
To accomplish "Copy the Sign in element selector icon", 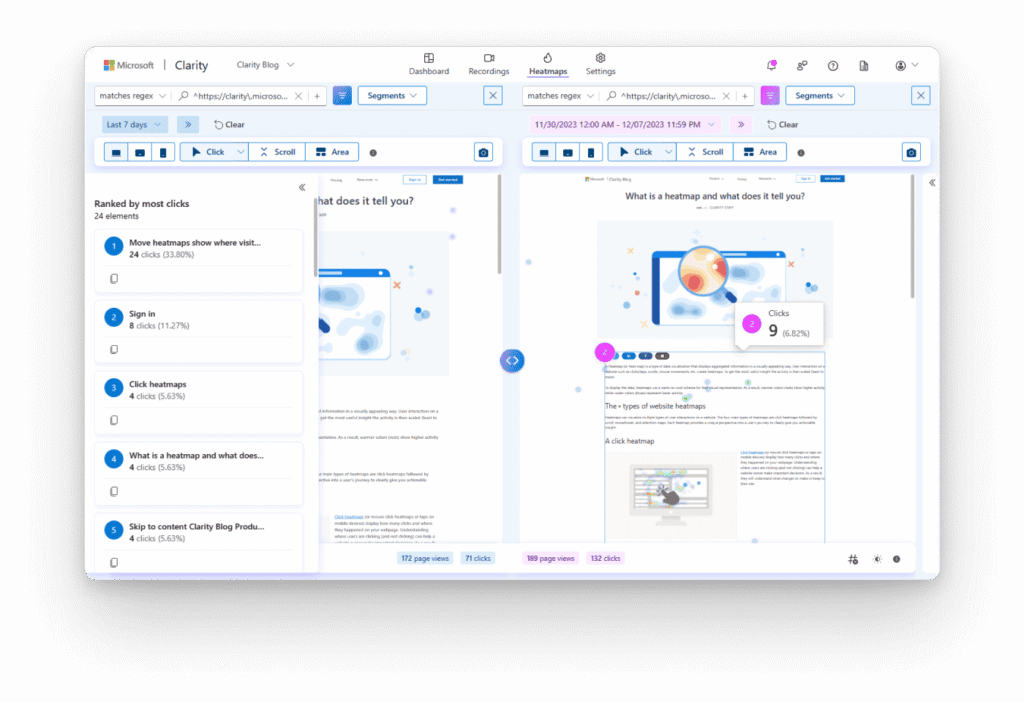I will click(x=114, y=349).
